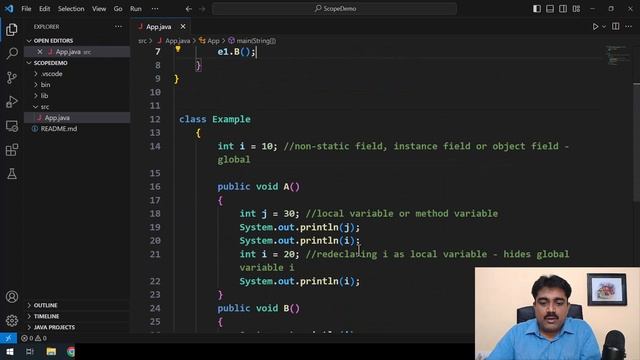
Task: Expand the .vscode folder
Action: point(51,74)
